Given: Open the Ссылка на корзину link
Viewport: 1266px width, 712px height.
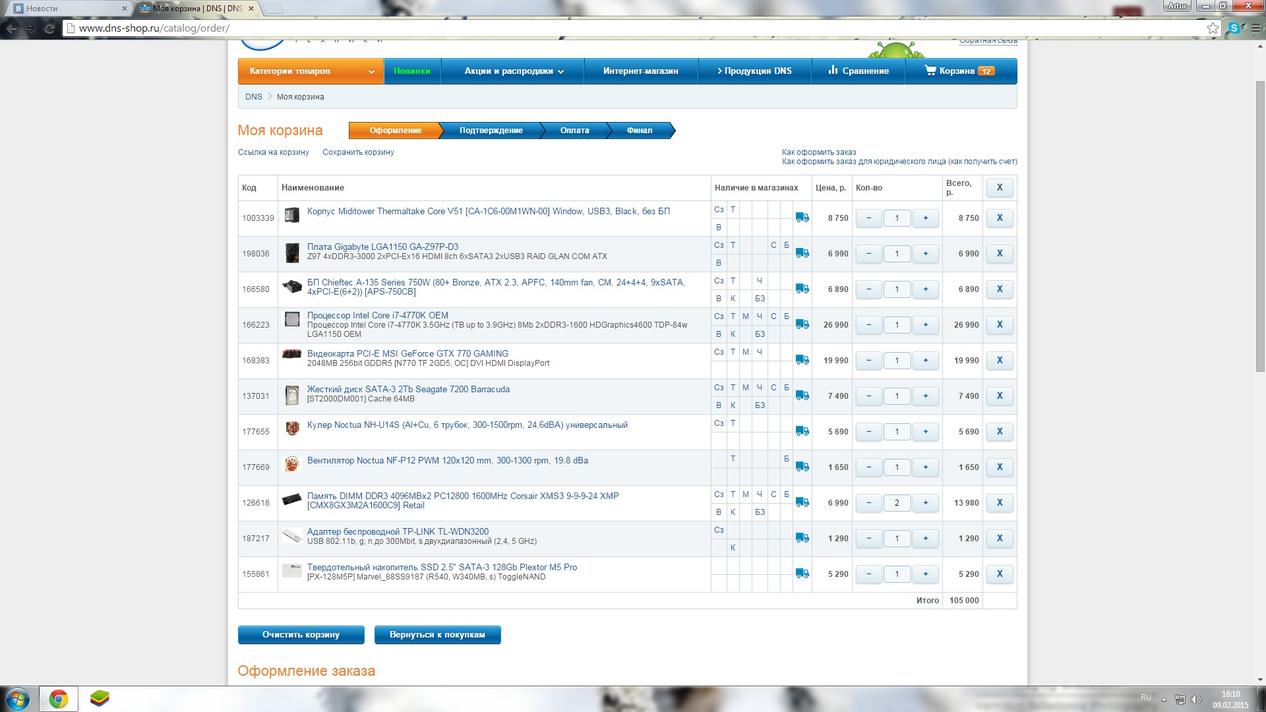Looking at the screenshot, I should click(x=273, y=152).
